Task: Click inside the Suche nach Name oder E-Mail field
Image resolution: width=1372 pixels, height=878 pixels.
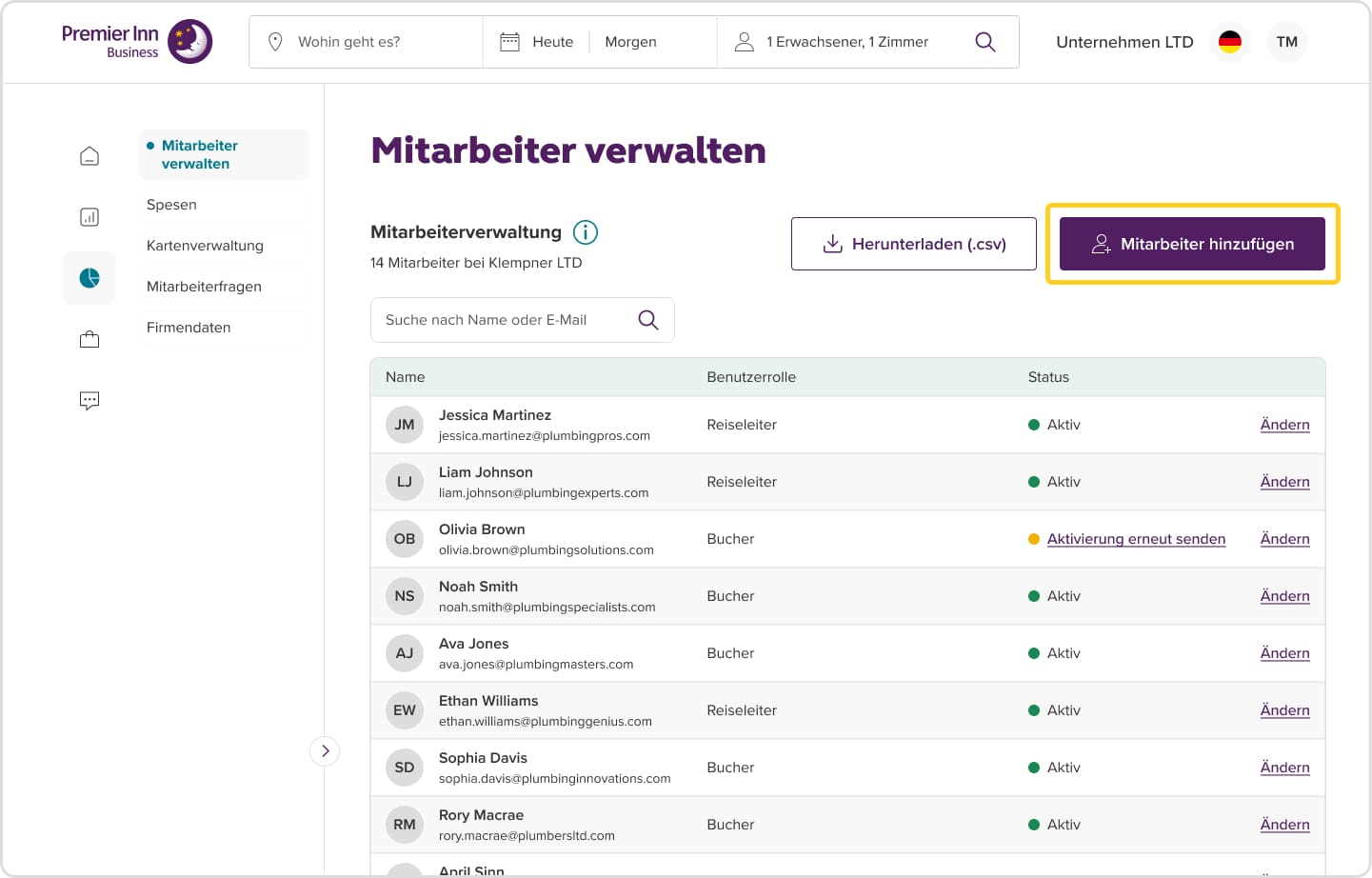Action: (x=505, y=319)
